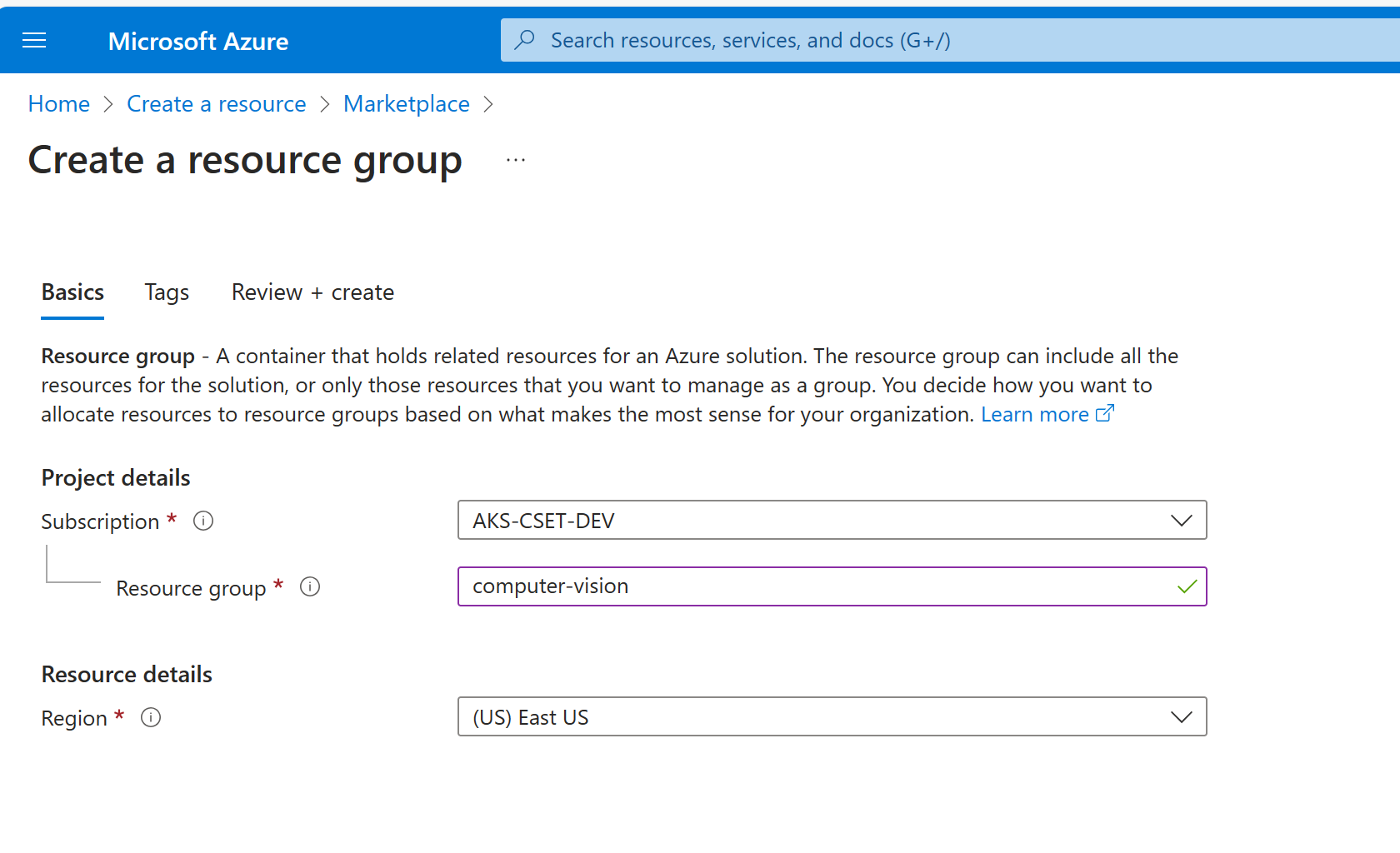This screenshot has width=1400, height=853.
Task: Click the external link icon after Learn more
Action: point(1105,413)
